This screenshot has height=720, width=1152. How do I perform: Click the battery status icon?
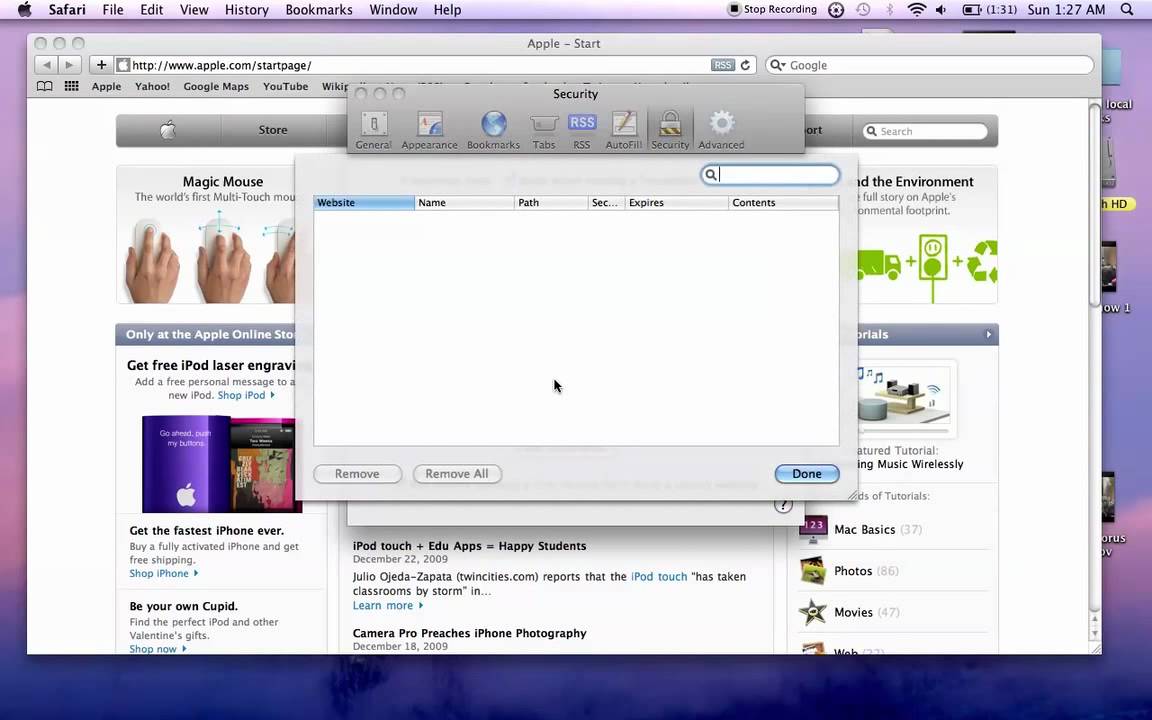point(990,10)
